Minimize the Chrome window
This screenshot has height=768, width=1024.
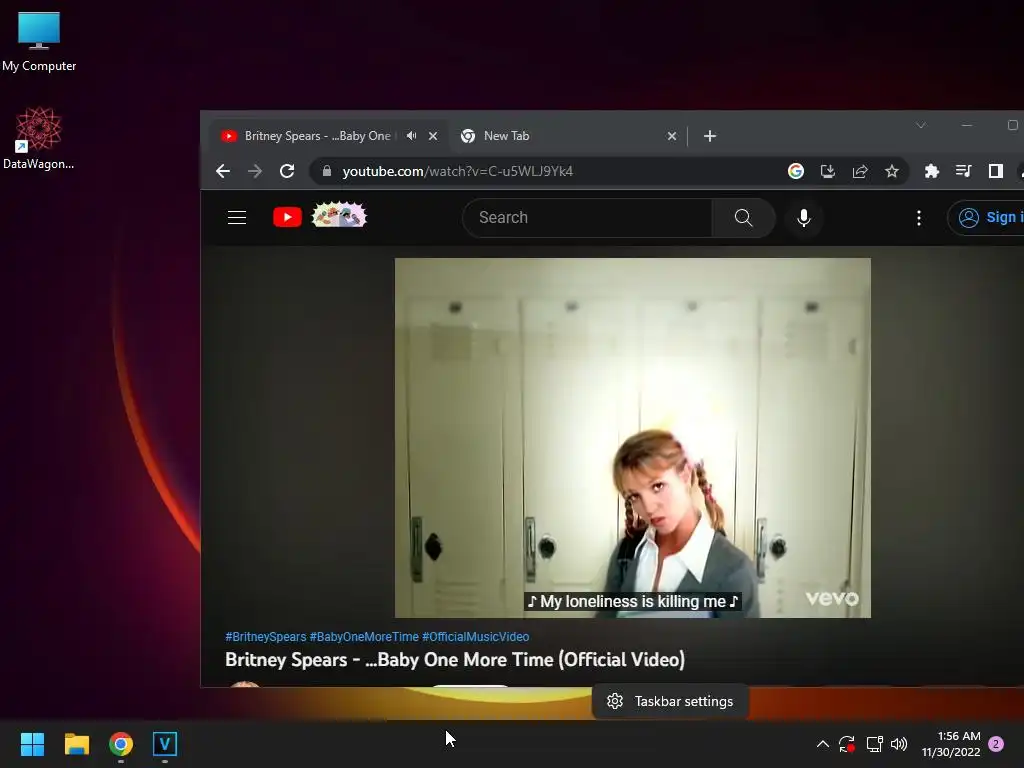point(967,125)
